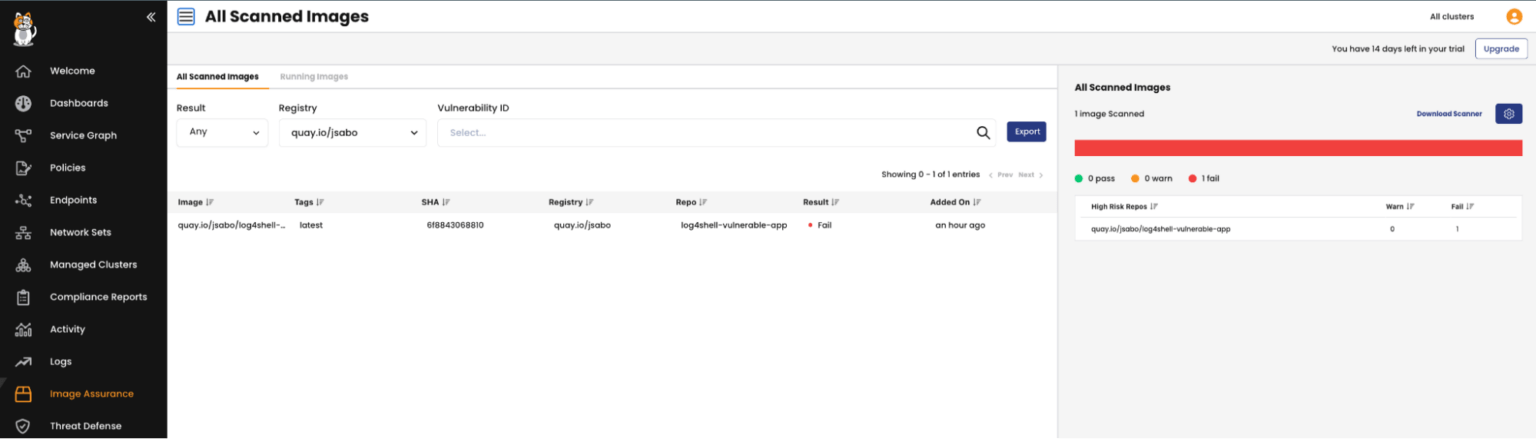Sort by Image column icon
This screenshot has width=1536, height=439.
point(209,202)
